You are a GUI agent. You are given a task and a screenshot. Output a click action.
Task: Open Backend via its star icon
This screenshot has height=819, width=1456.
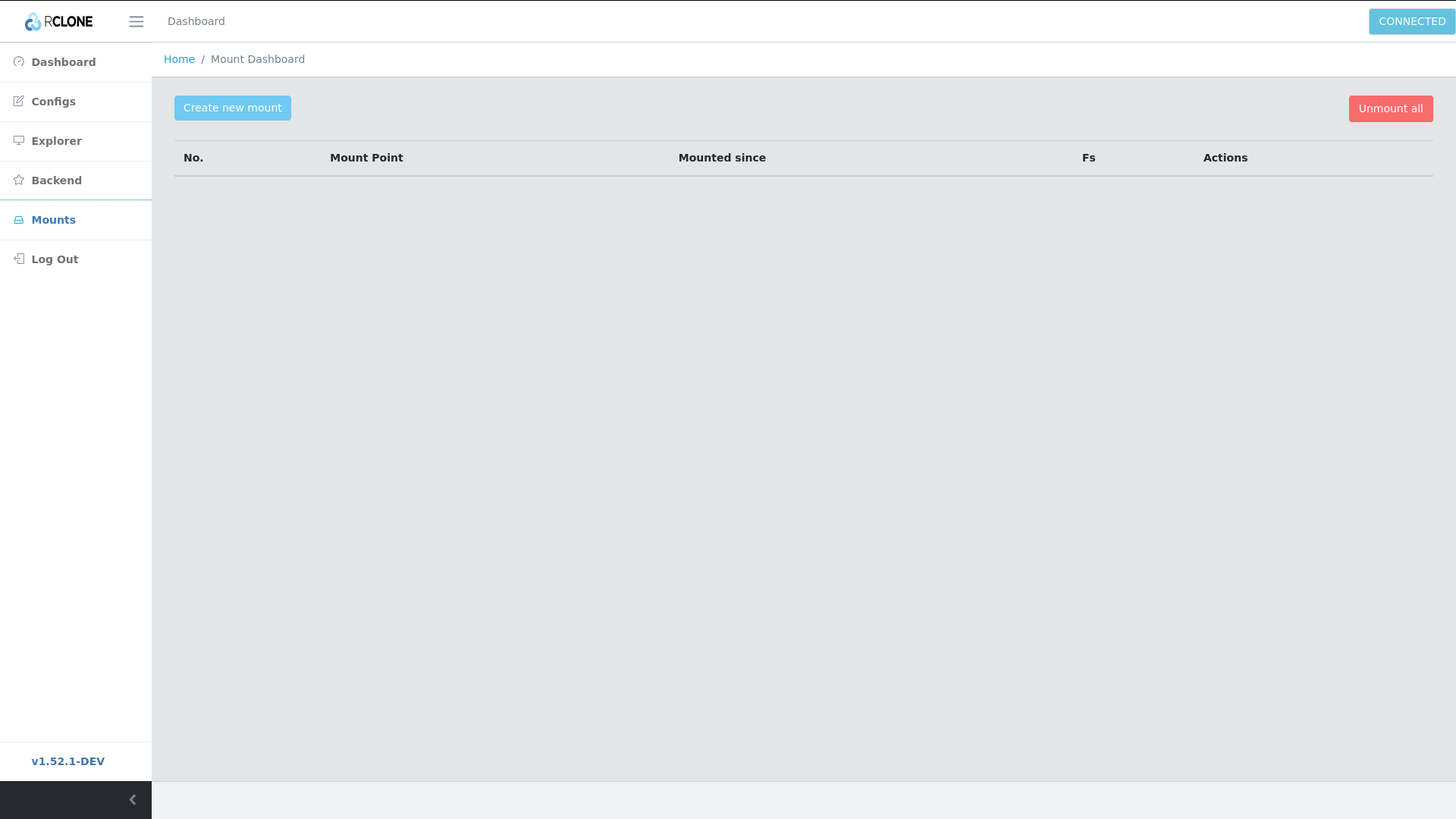19,180
